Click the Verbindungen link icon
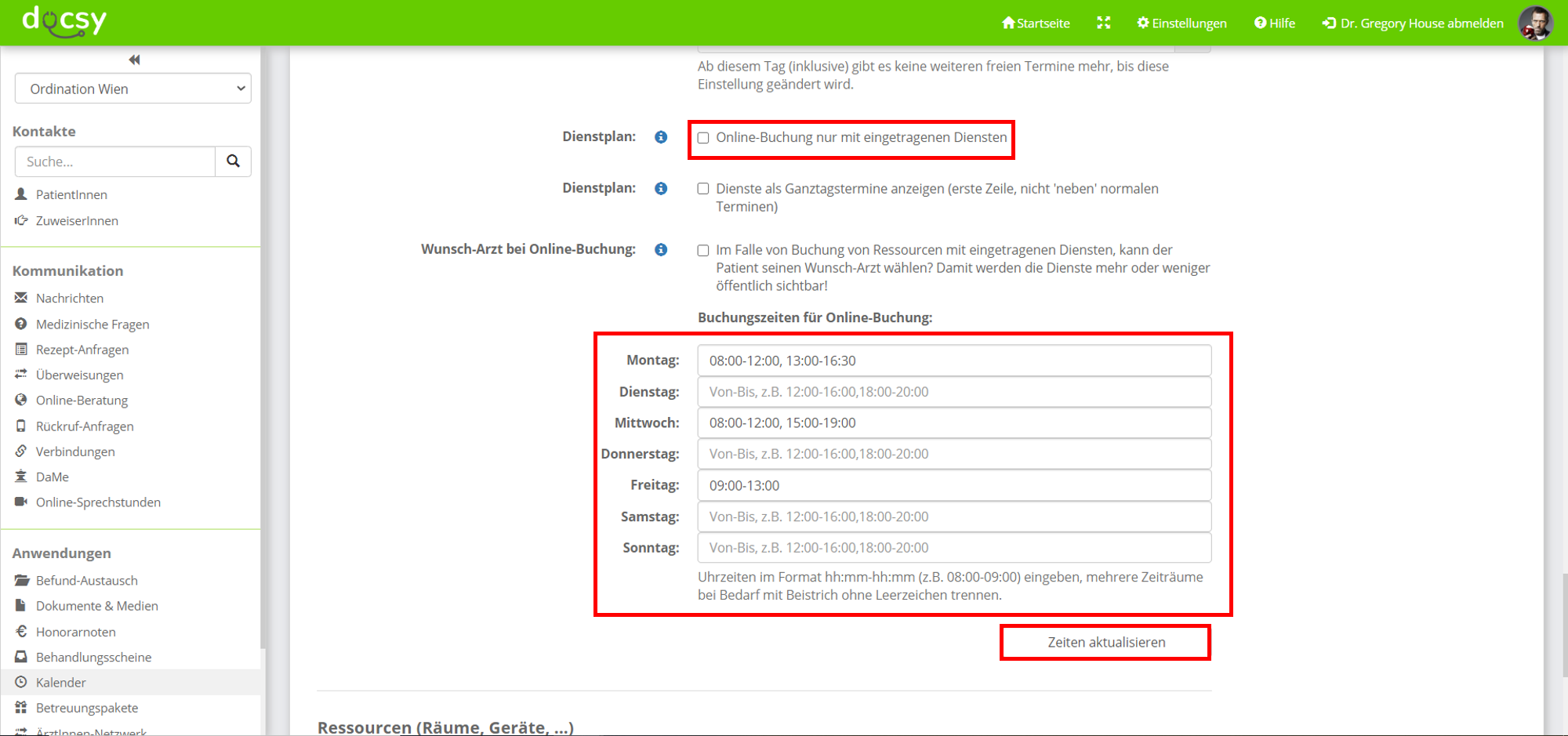 coord(21,451)
